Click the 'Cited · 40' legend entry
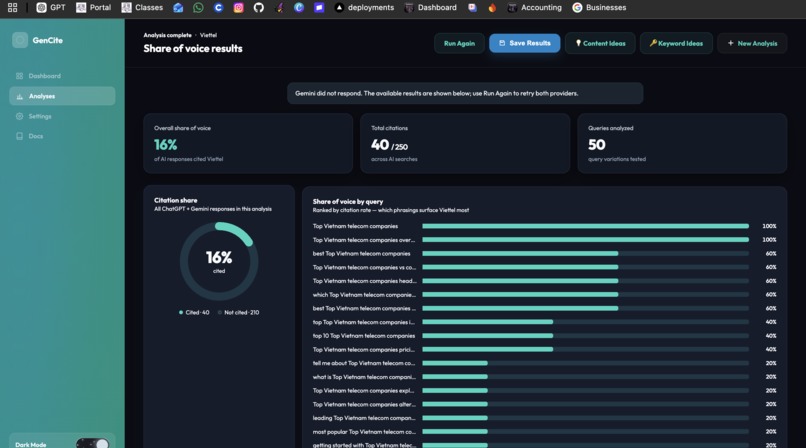The width and height of the screenshot is (806, 448). (194, 312)
